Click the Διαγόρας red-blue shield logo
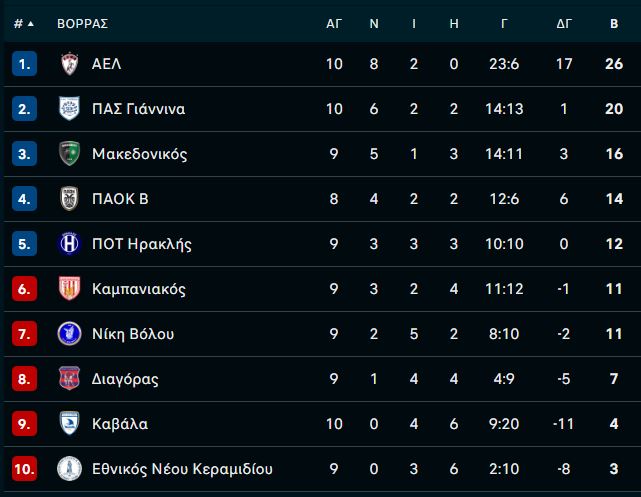Viewport: 641px width, 497px height. tap(69, 378)
